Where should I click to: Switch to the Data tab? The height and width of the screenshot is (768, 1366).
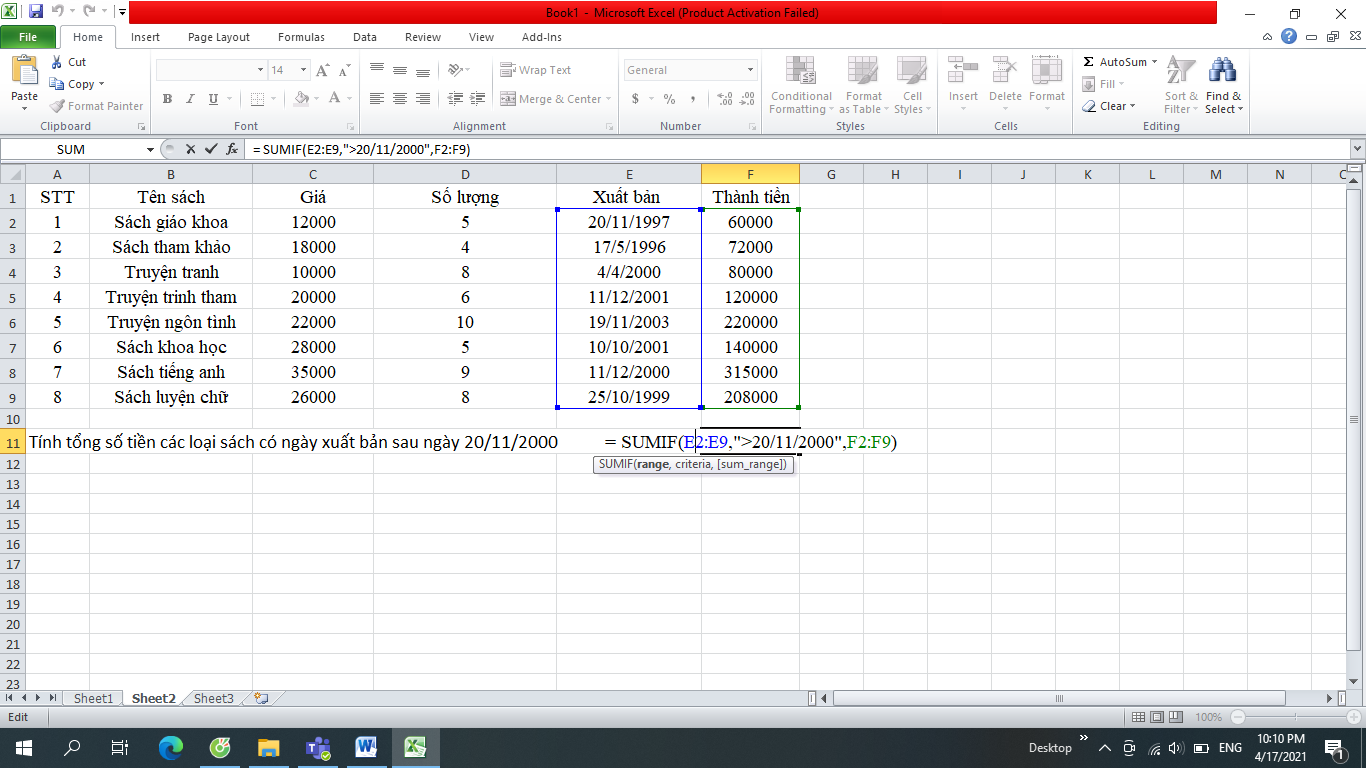click(365, 37)
